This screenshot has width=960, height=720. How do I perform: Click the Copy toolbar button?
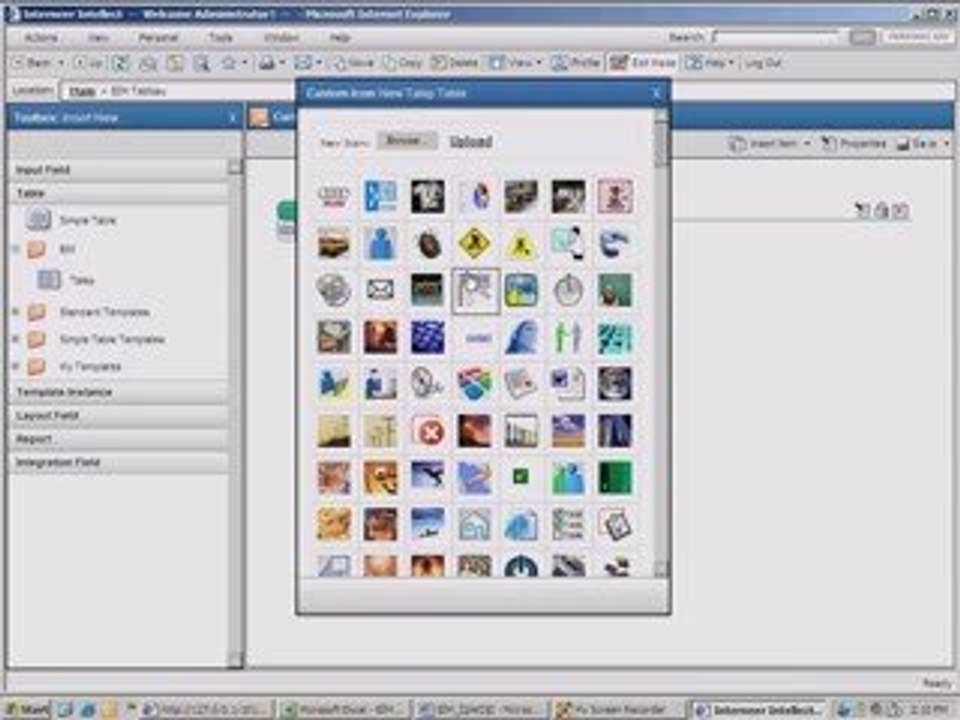click(402, 62)
